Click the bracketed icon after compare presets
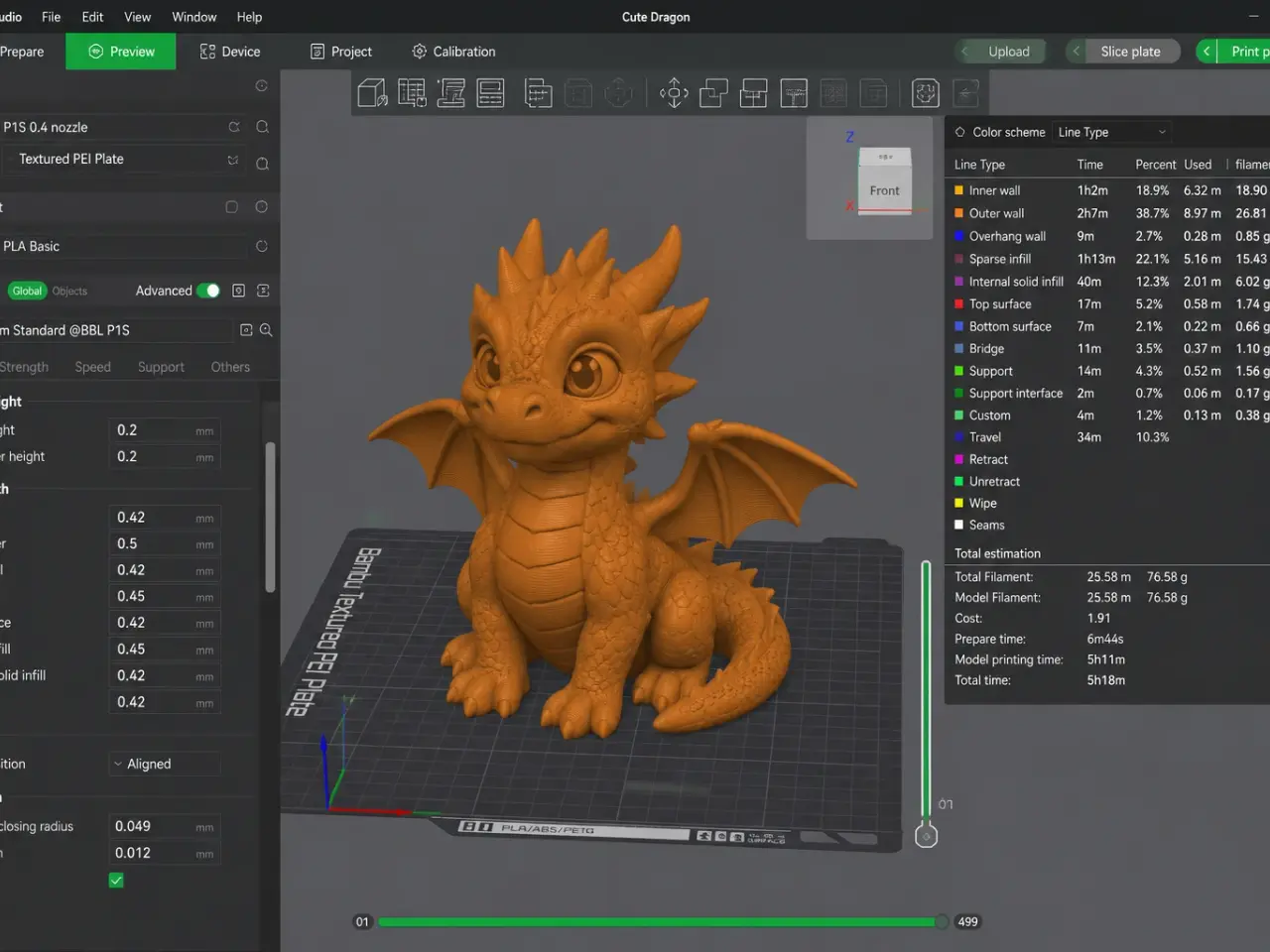Screen dimensions: 1270x952 pos(263,291)
